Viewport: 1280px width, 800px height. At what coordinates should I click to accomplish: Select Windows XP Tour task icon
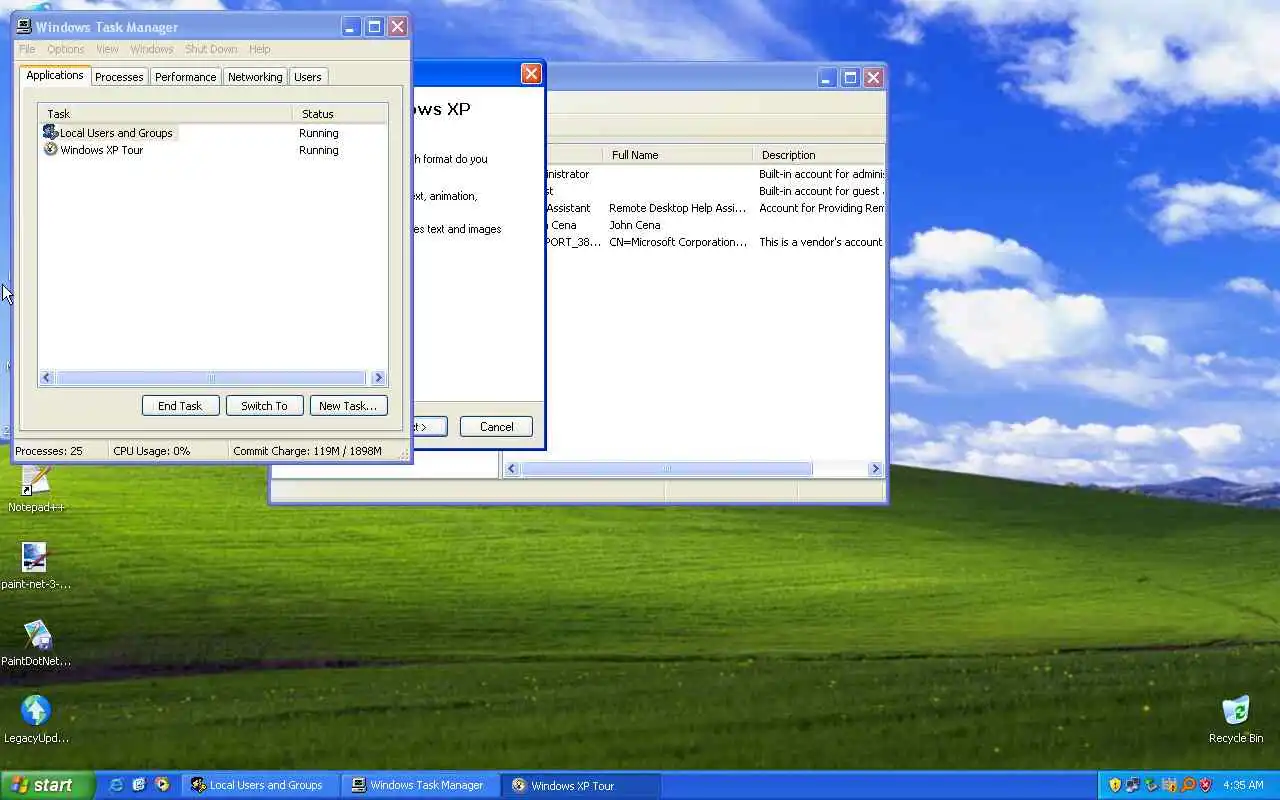[x=51, y=150]
